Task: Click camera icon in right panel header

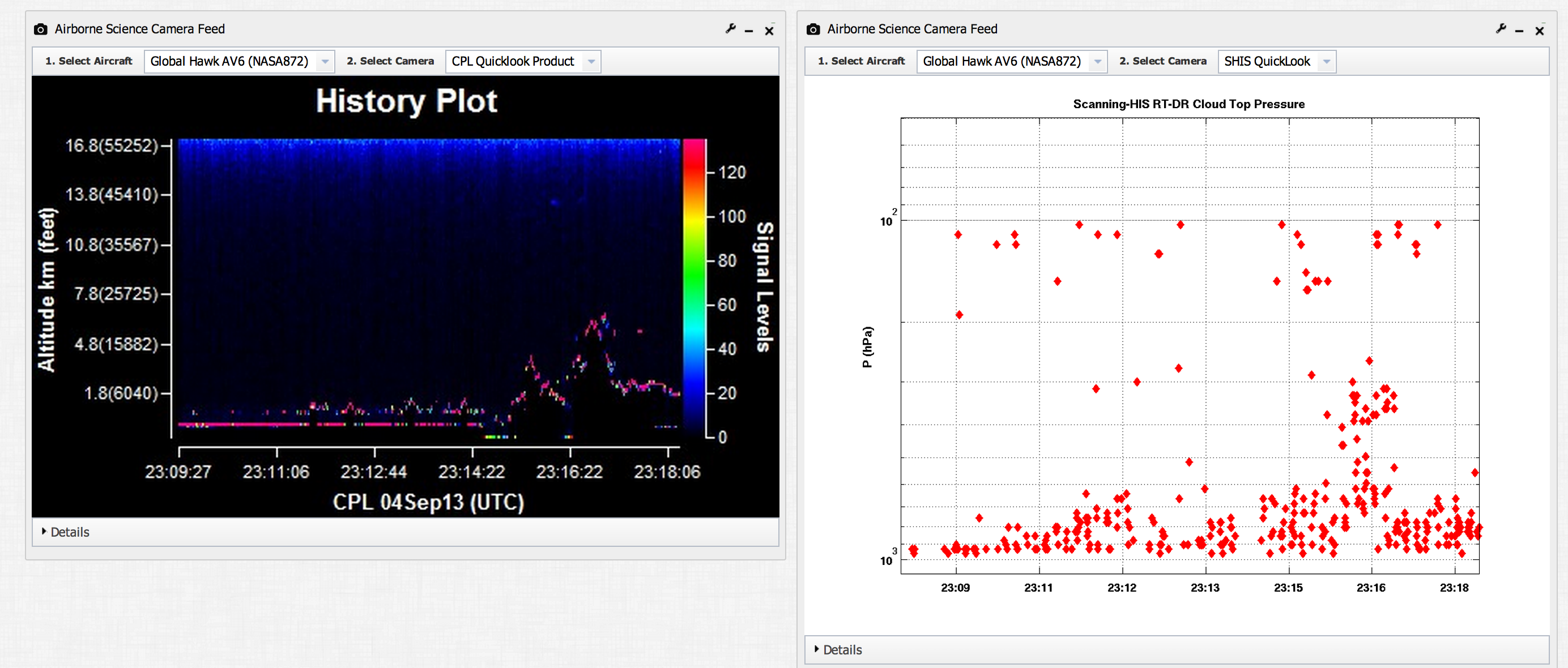Action: coord(813,29)
